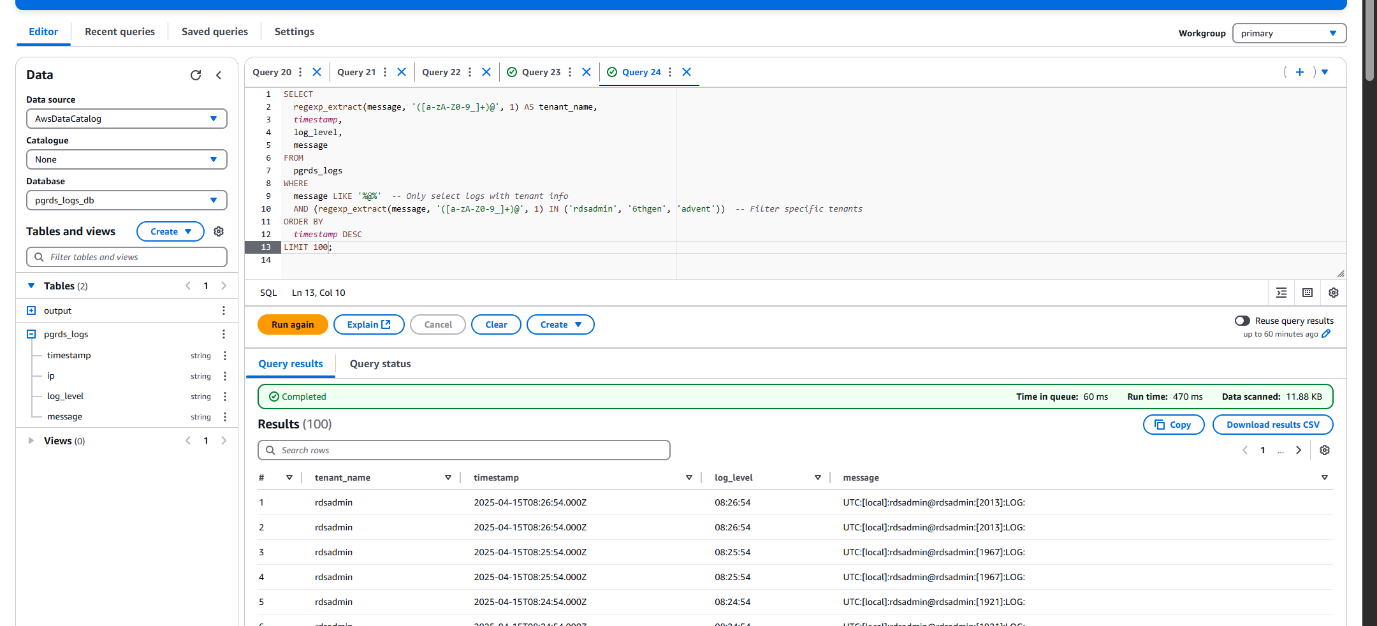Open the Catalogue dropdown
The image size is (1377, 626).
pos(127,159)
